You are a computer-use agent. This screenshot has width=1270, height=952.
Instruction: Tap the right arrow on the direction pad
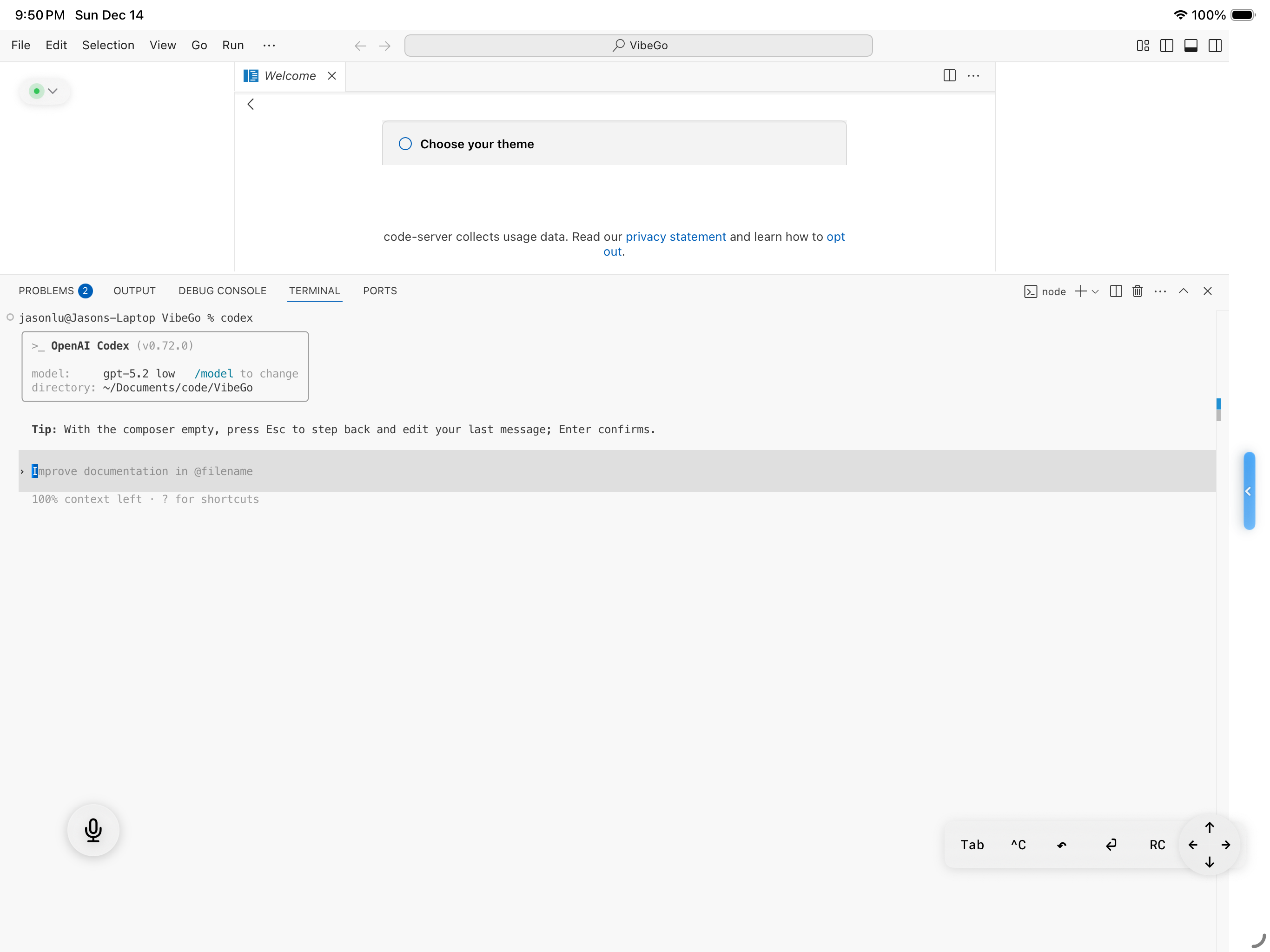[x=1226, y=845]
